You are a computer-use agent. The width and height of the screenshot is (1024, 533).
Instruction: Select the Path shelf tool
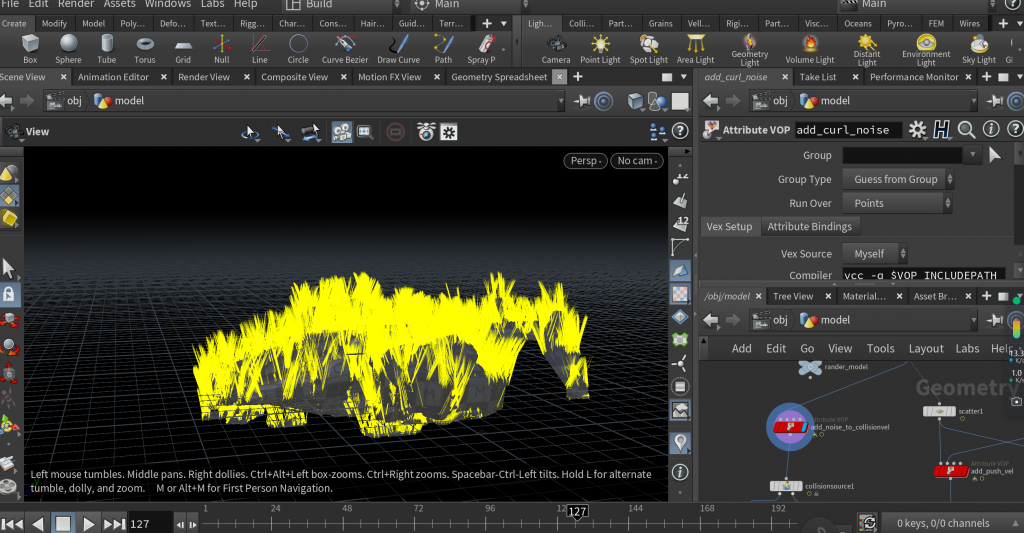[x=443, y=49]
